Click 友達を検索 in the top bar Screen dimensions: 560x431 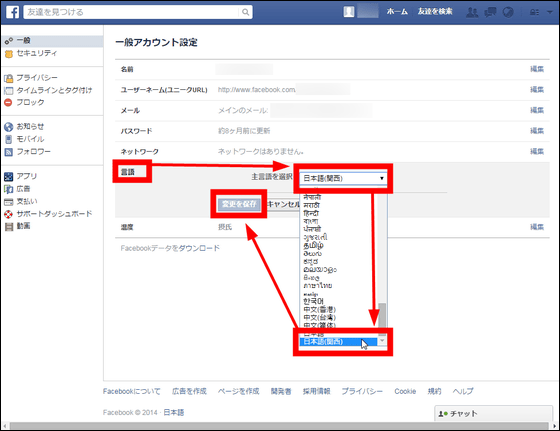click(435, 12)
